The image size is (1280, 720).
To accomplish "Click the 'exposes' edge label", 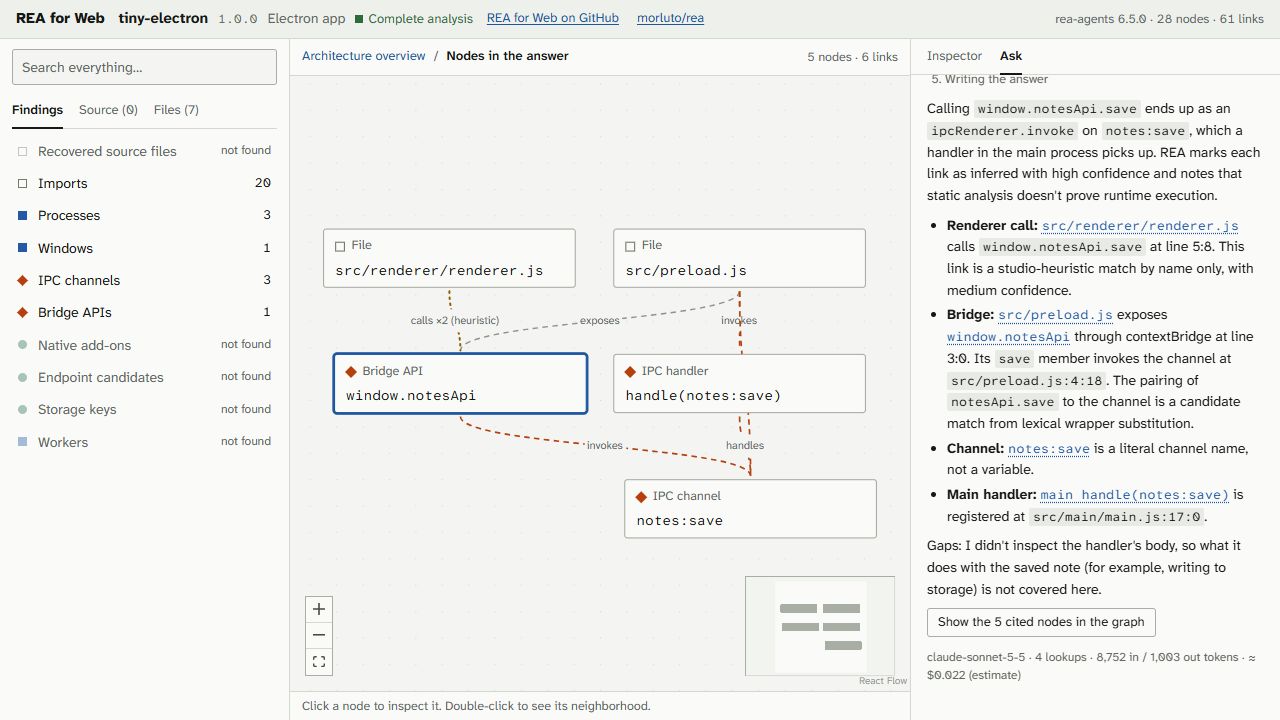I will click(600, 321).
